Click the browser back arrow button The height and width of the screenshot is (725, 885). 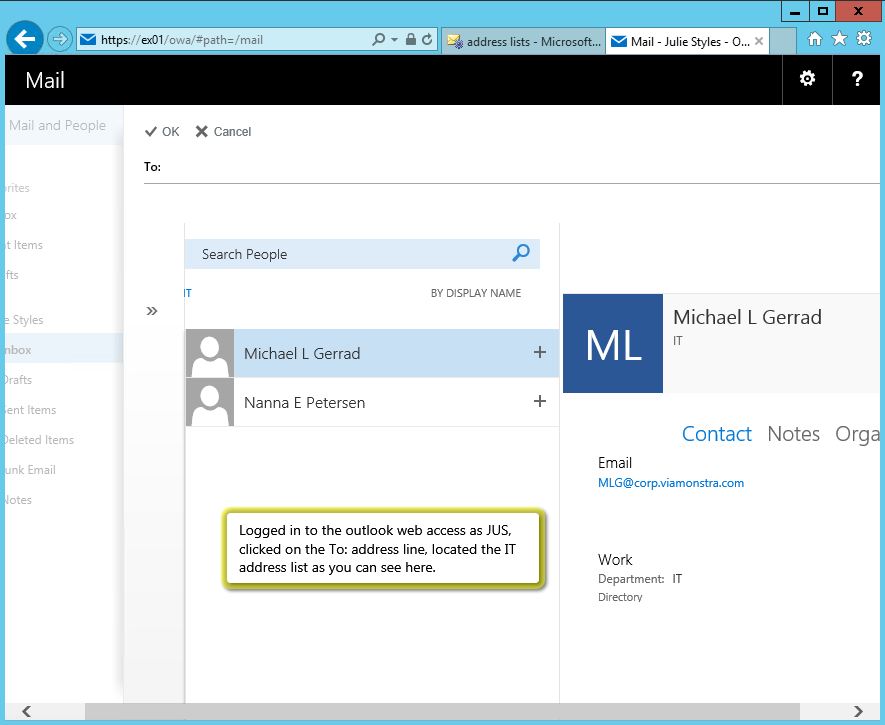tap(25, 40)
